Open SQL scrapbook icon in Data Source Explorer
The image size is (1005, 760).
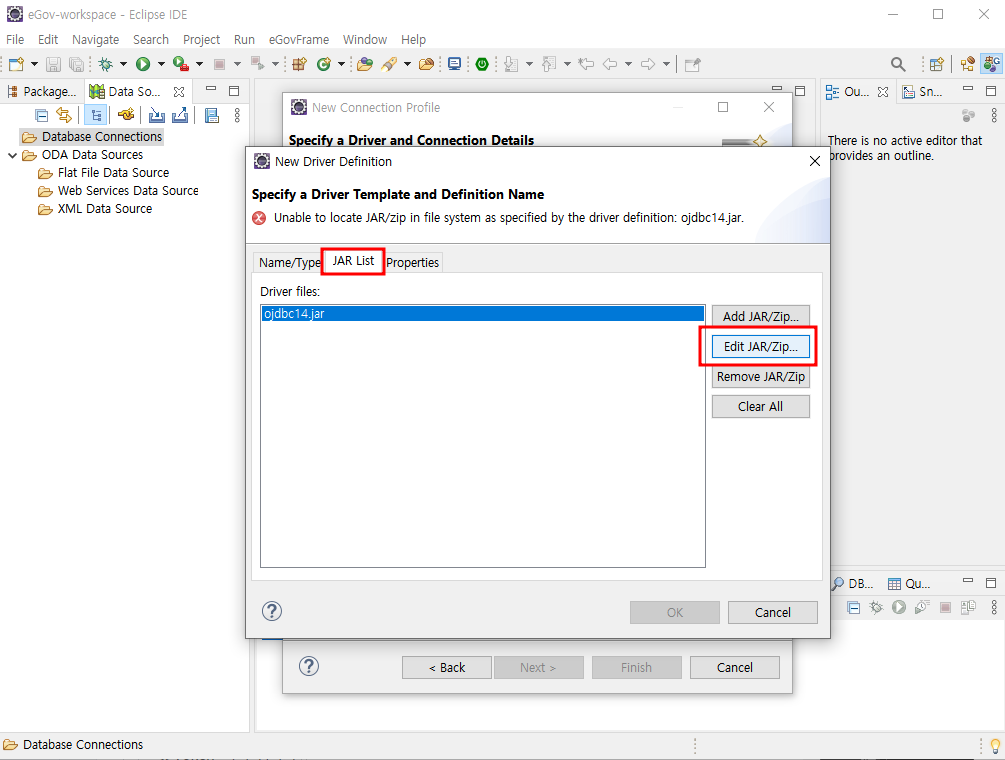(x=212, y=115)
